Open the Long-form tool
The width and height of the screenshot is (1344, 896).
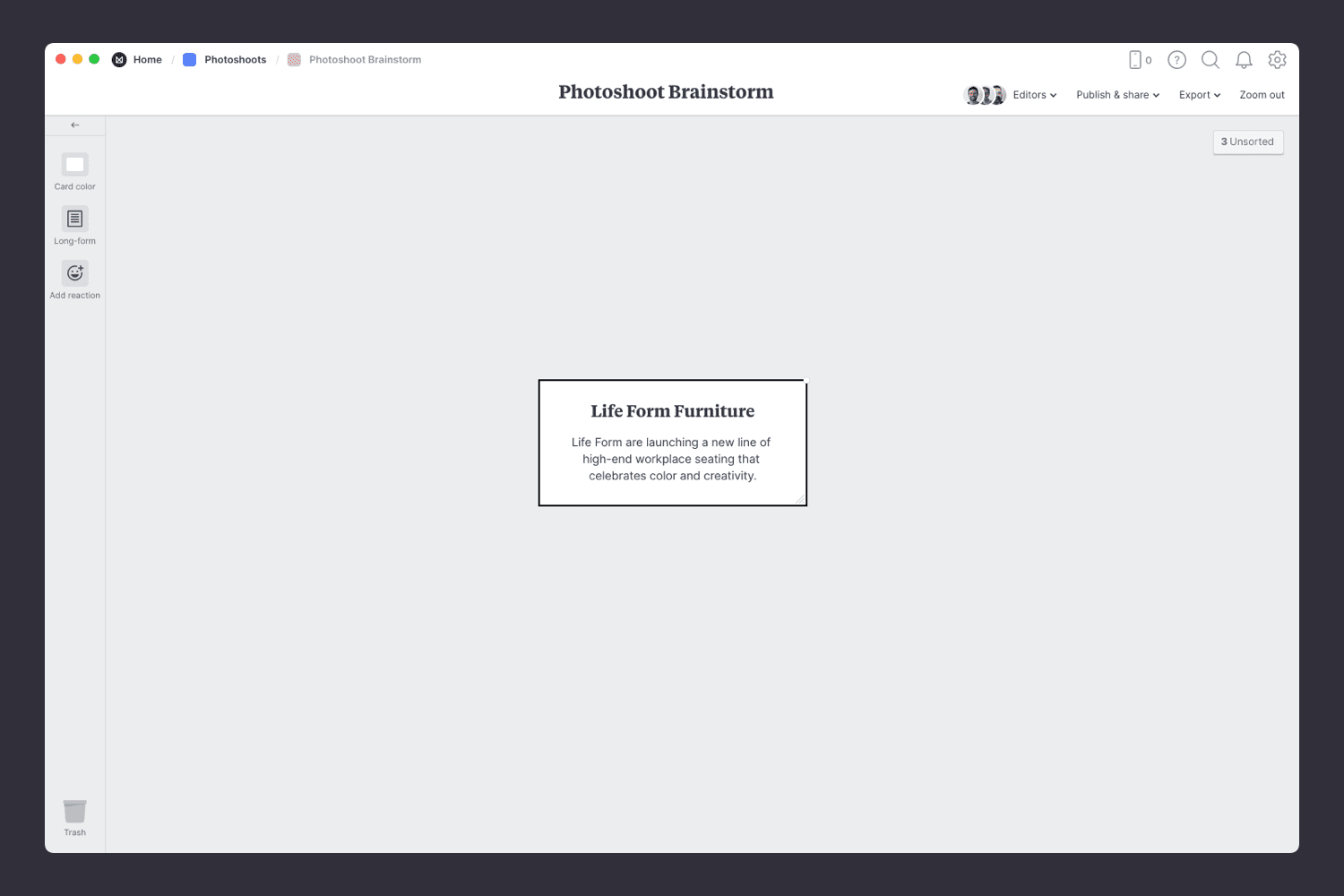coord(74,219)
